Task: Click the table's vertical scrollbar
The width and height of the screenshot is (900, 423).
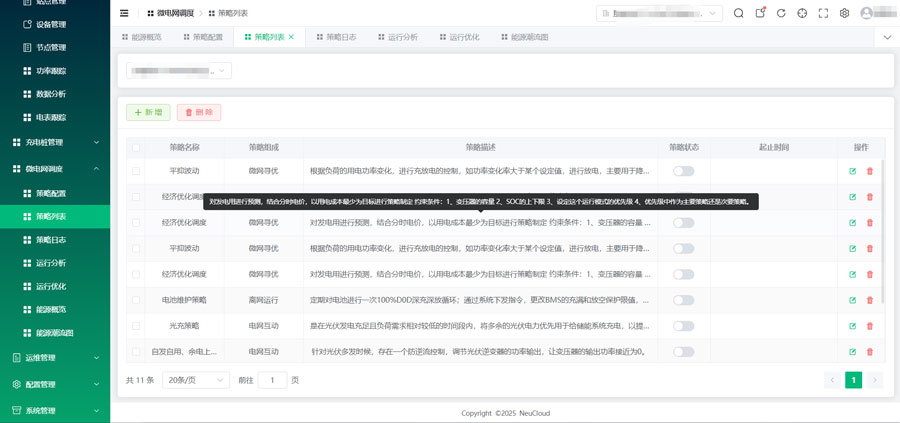Action: point(883,231)
